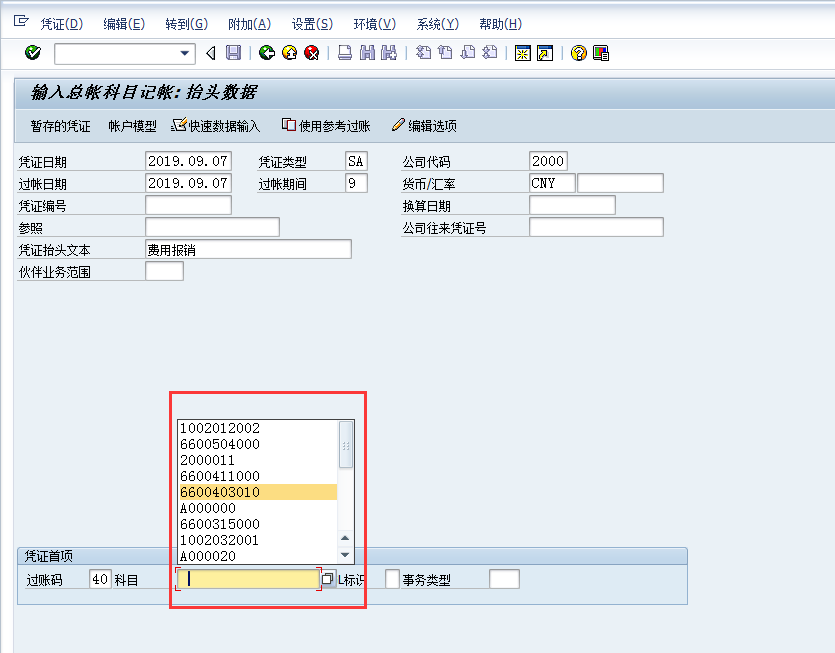Image resolution: width=835 pixels, height=653 pixels.
Task: Click the 使用参考过账 button
Action: pyautogui.click(x=326, y=126)
